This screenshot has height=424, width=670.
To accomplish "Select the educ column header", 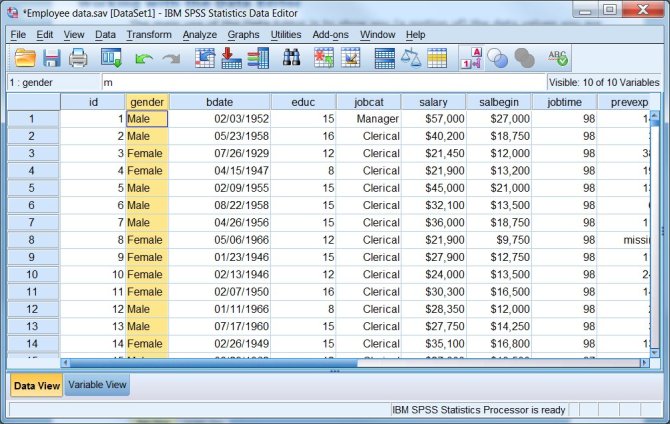I will (x=303, y=102).
